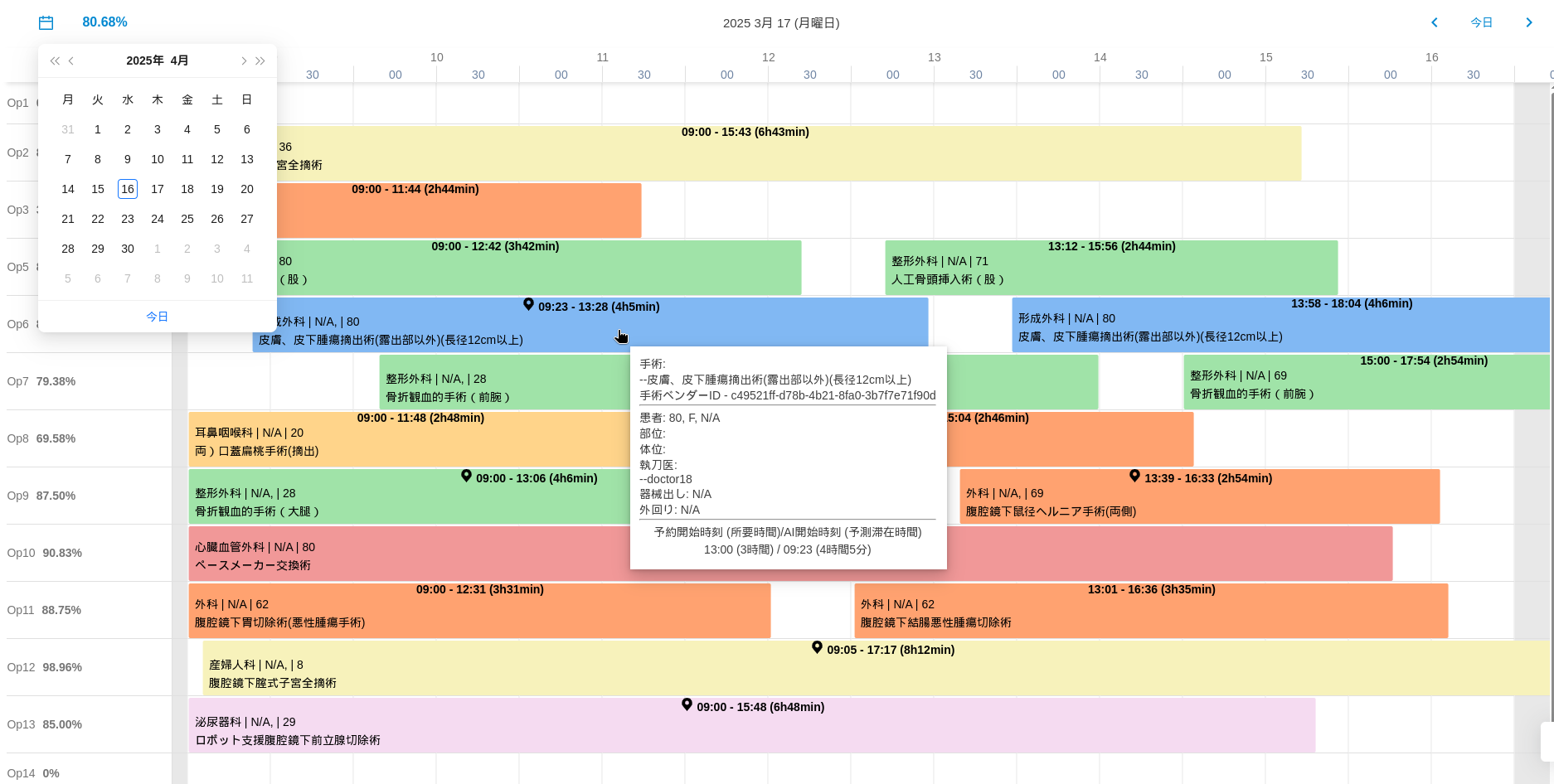Viewport: 1554px width, 784px height.
Task: Open the ペースメーカー交換術 block
Action: (x=410, y=554)
